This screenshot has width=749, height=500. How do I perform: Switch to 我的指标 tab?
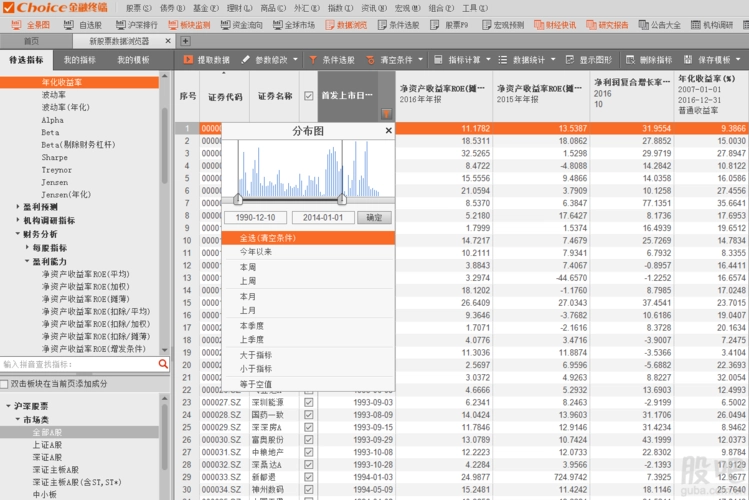tap(80, 60)
